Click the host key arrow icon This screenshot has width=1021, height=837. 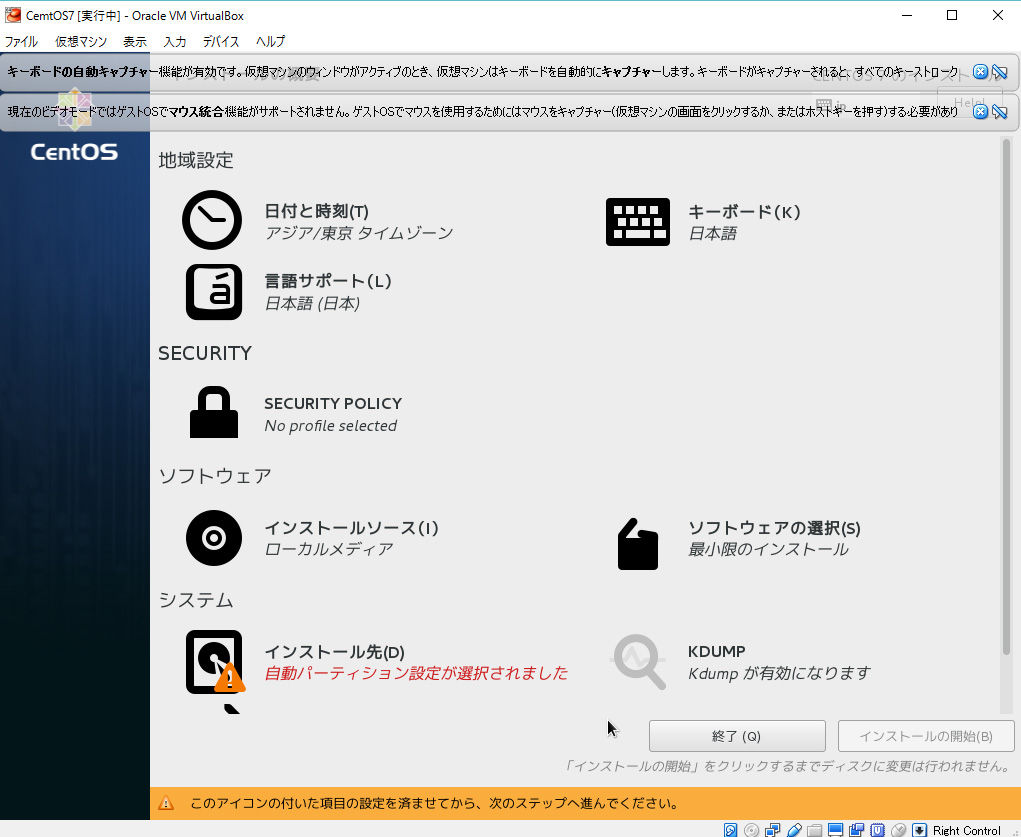[919, 830]
